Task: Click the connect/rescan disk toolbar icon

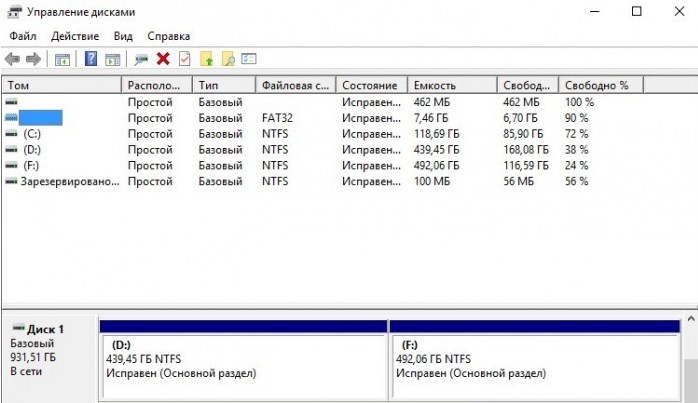Action: 141,59
